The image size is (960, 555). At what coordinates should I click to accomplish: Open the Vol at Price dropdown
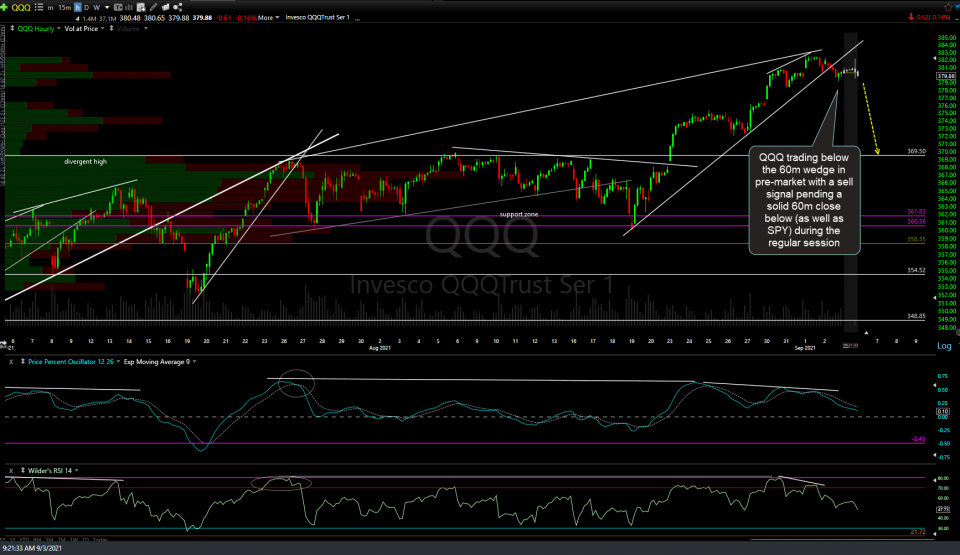click(102, 29)
